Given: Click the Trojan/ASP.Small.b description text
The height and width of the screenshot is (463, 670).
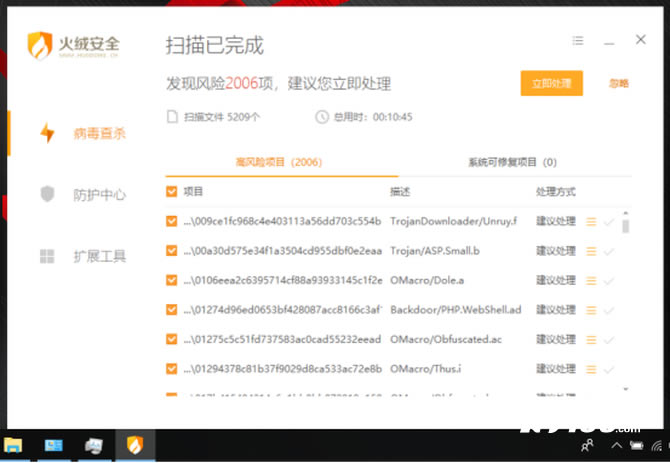Looking at the screenshot, I should tap(435, 251).
